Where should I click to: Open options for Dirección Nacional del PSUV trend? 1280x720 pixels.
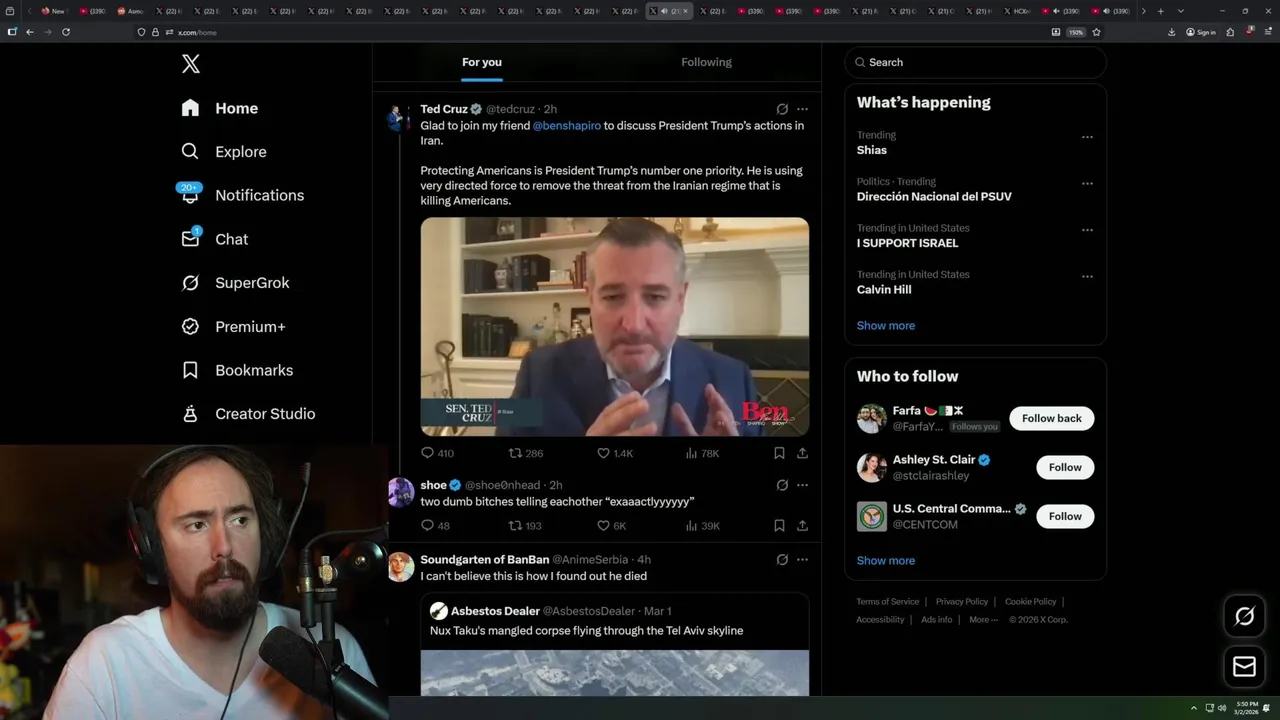[1087, 184]
